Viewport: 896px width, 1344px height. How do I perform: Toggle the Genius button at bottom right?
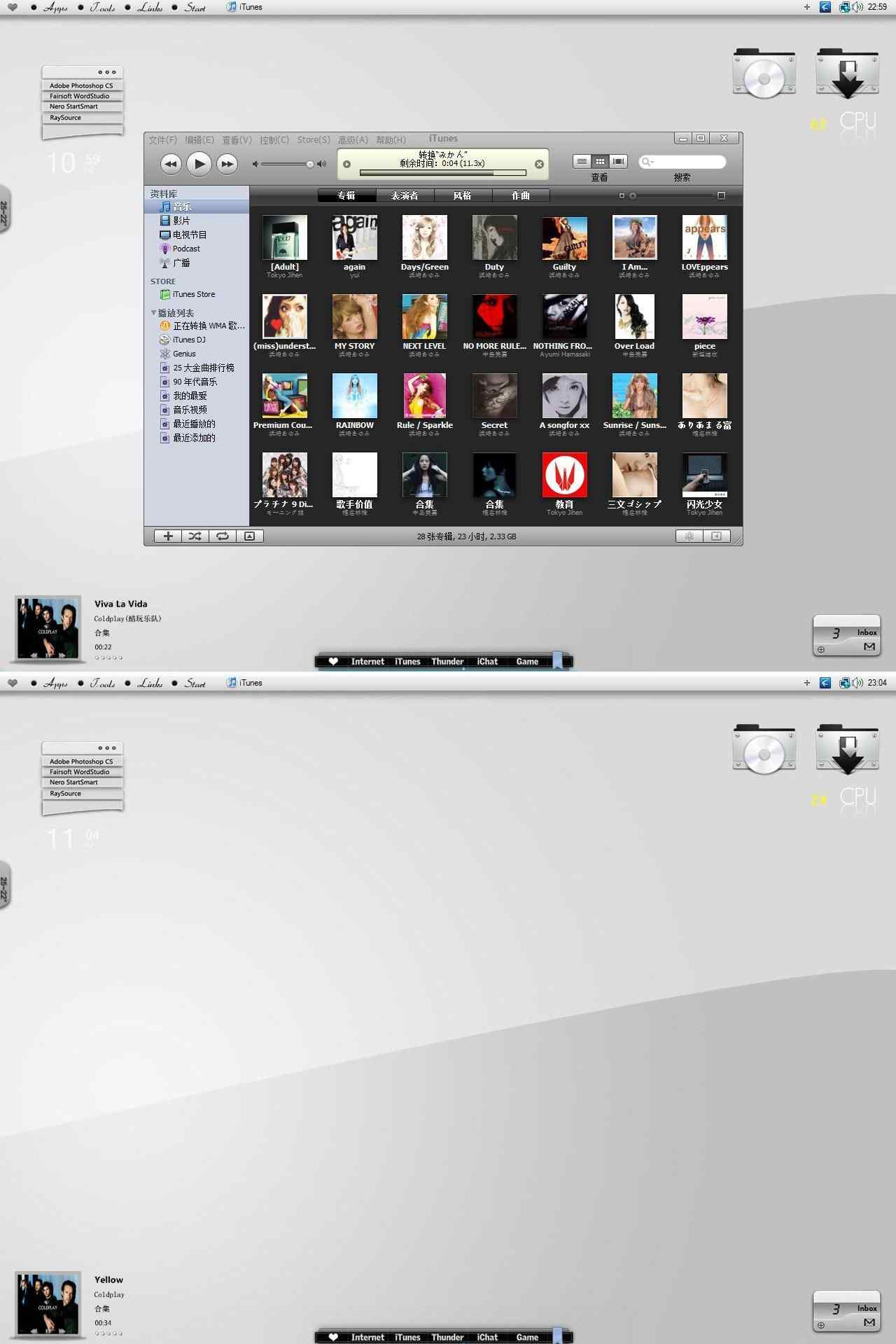click(689, 536)
